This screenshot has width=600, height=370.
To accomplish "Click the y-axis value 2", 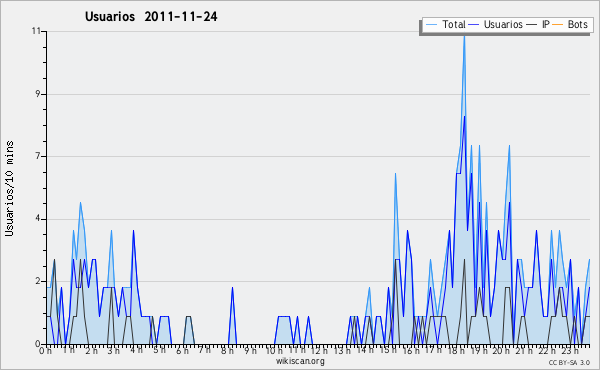I will [38, 281].
